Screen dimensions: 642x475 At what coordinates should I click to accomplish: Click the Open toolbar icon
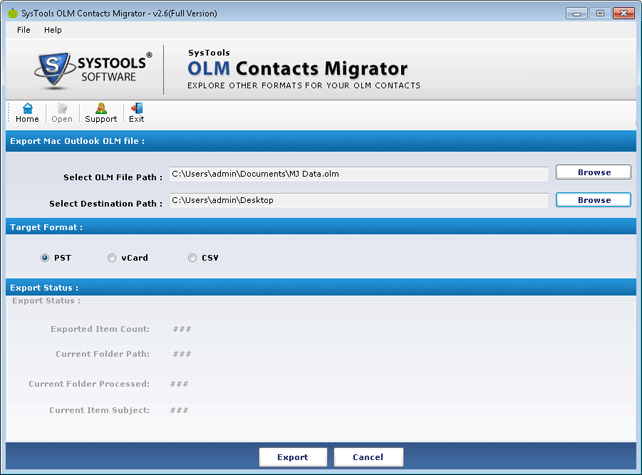62,113
